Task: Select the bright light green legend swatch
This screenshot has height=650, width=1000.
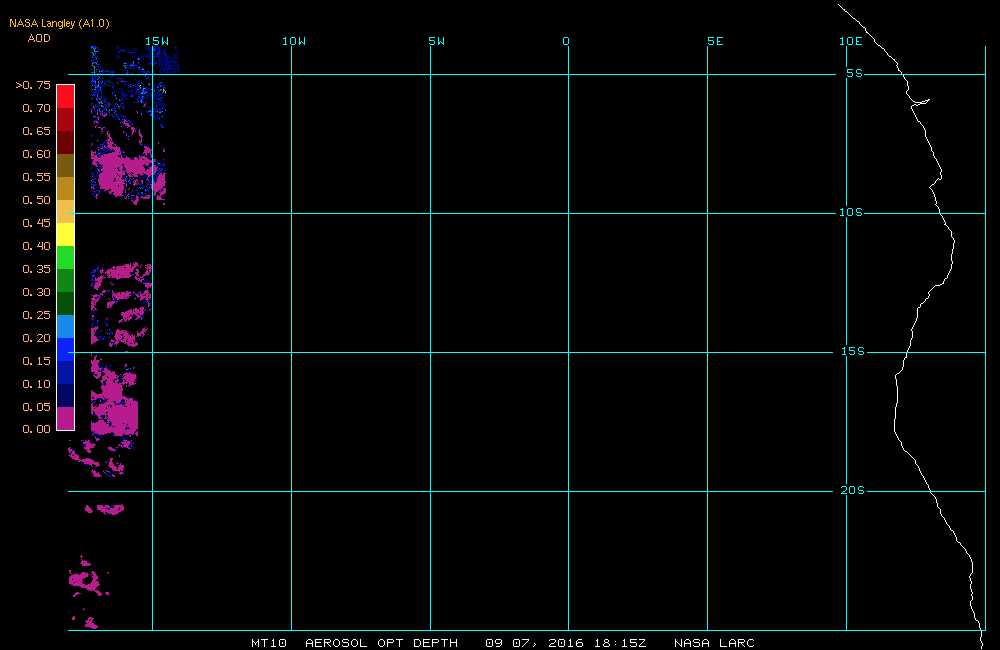Action: pos(66,257)
